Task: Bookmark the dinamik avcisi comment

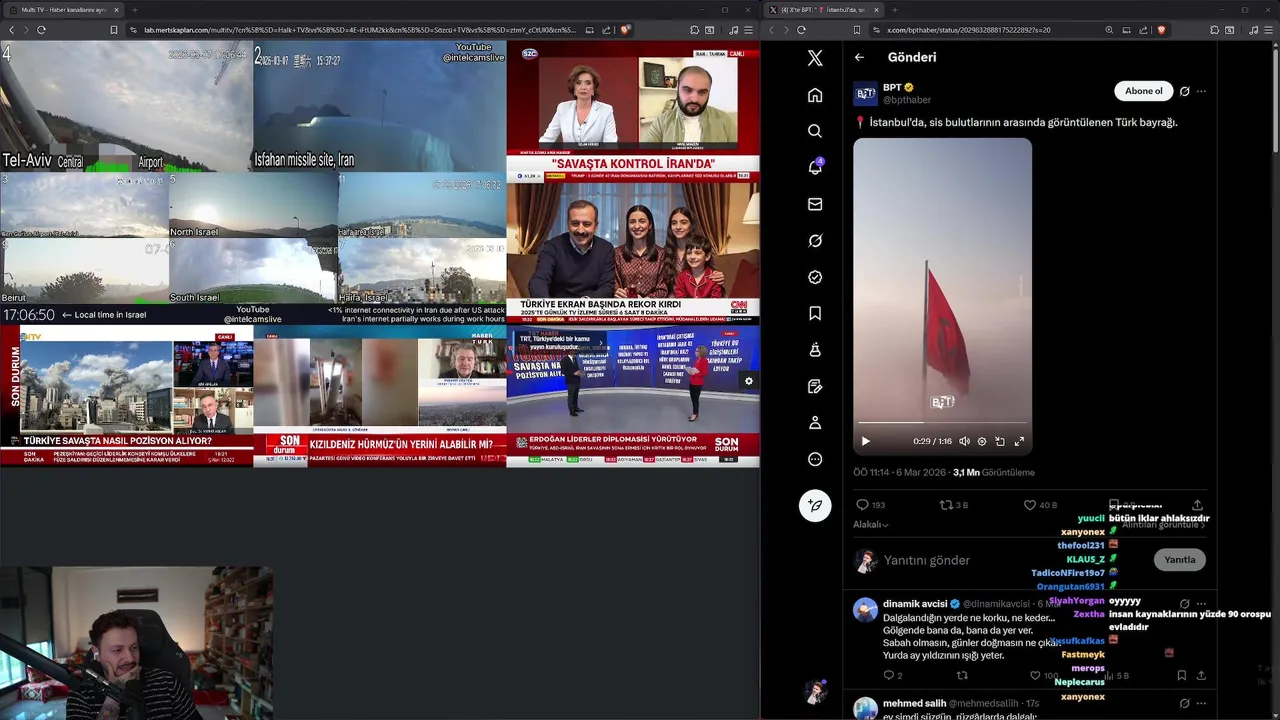Action: pyautogui.click(x=1181, y=676)
